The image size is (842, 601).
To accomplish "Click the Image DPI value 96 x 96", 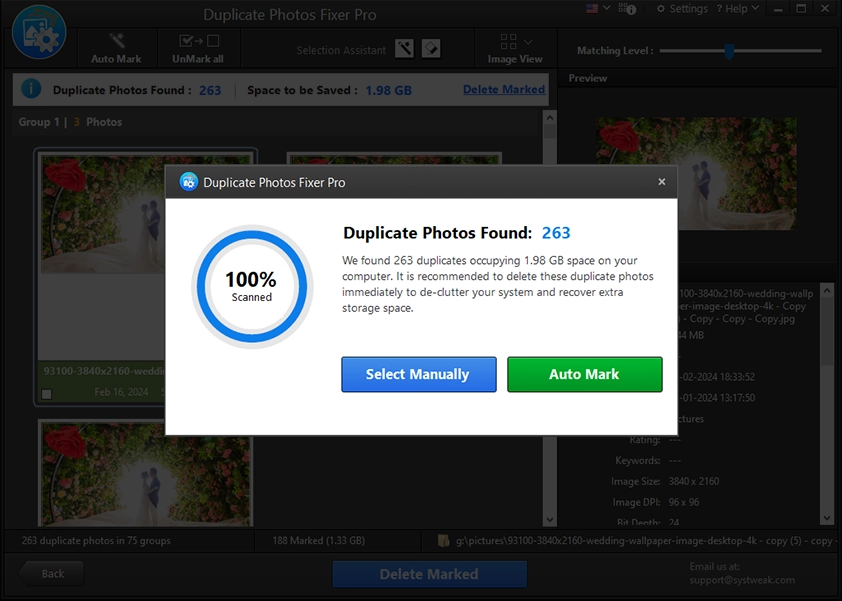I will pyautogui.click(x=684, y=502).
